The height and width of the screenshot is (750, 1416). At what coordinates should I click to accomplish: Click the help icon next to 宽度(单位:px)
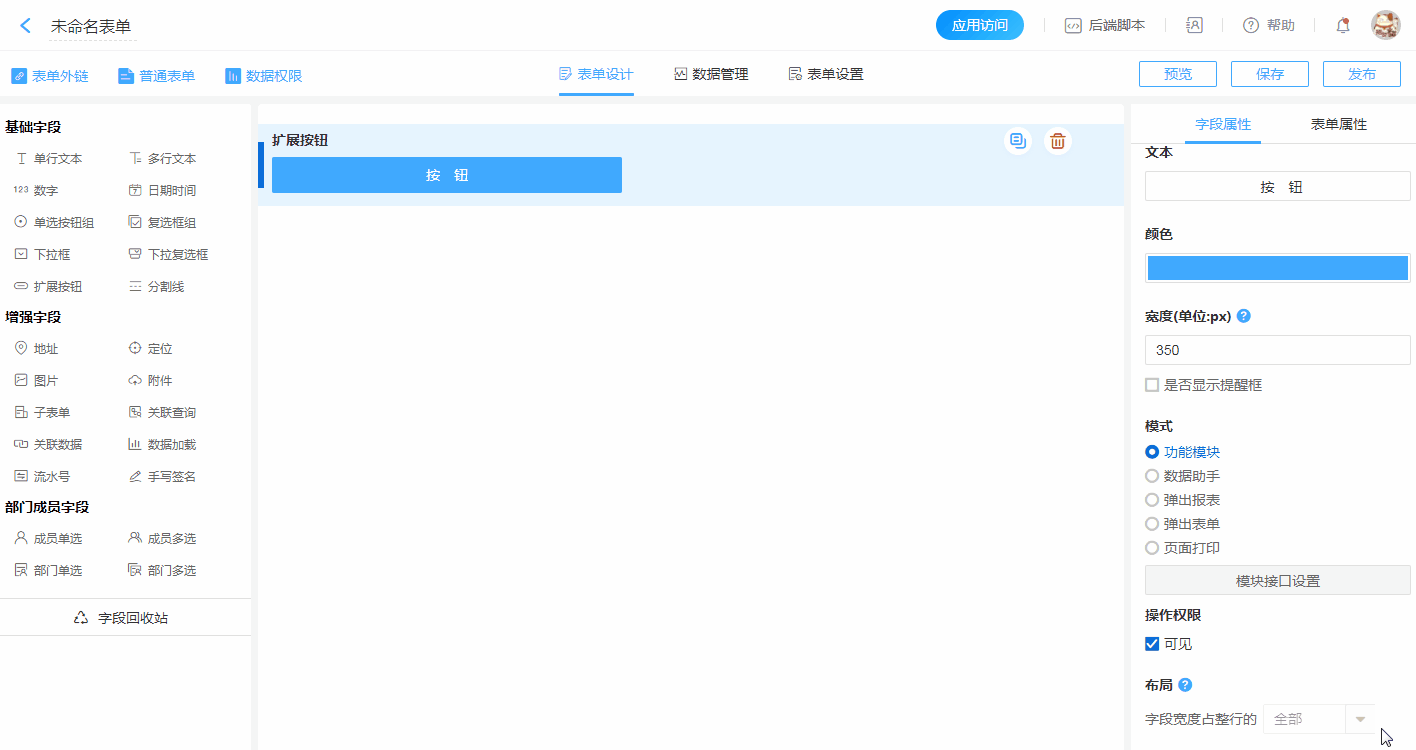tap(1244, 316)
